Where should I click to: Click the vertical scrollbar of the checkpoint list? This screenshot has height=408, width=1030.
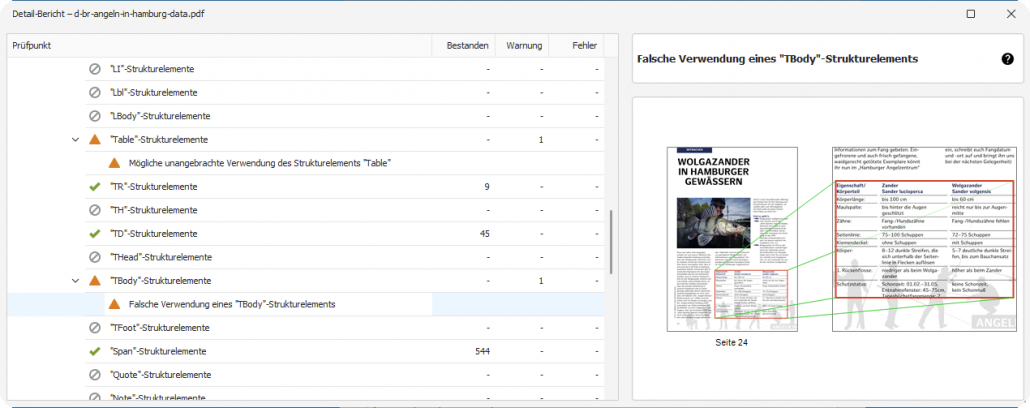click(x=611, y=240)
